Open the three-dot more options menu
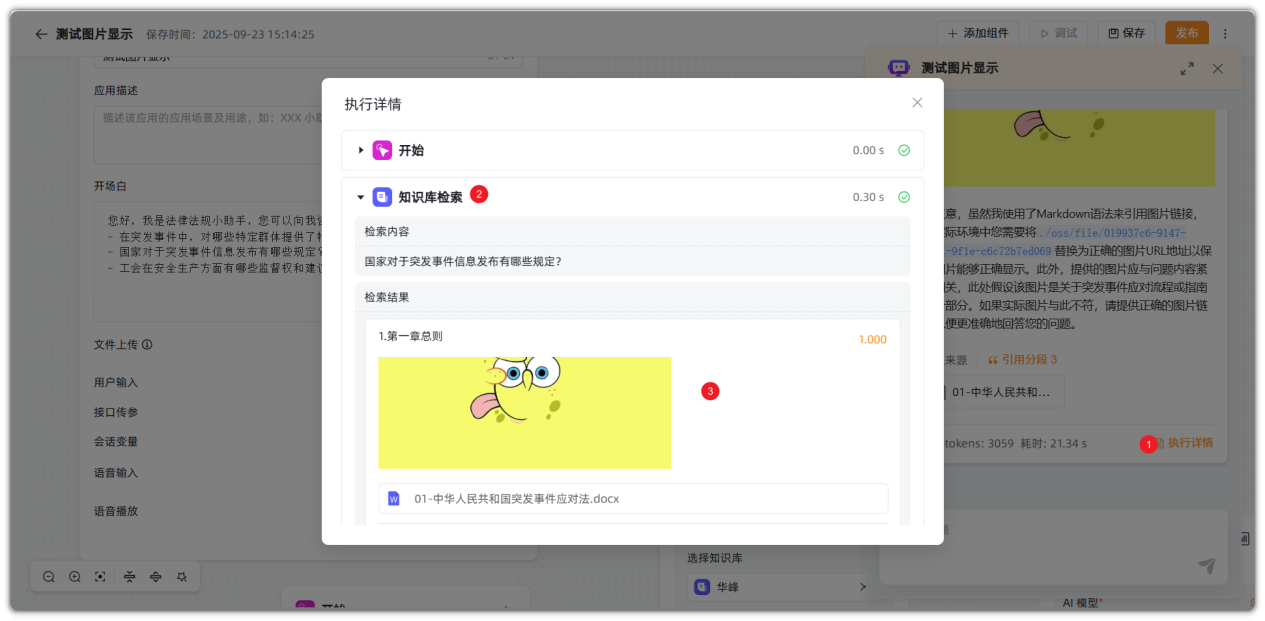 (1226, 33)
